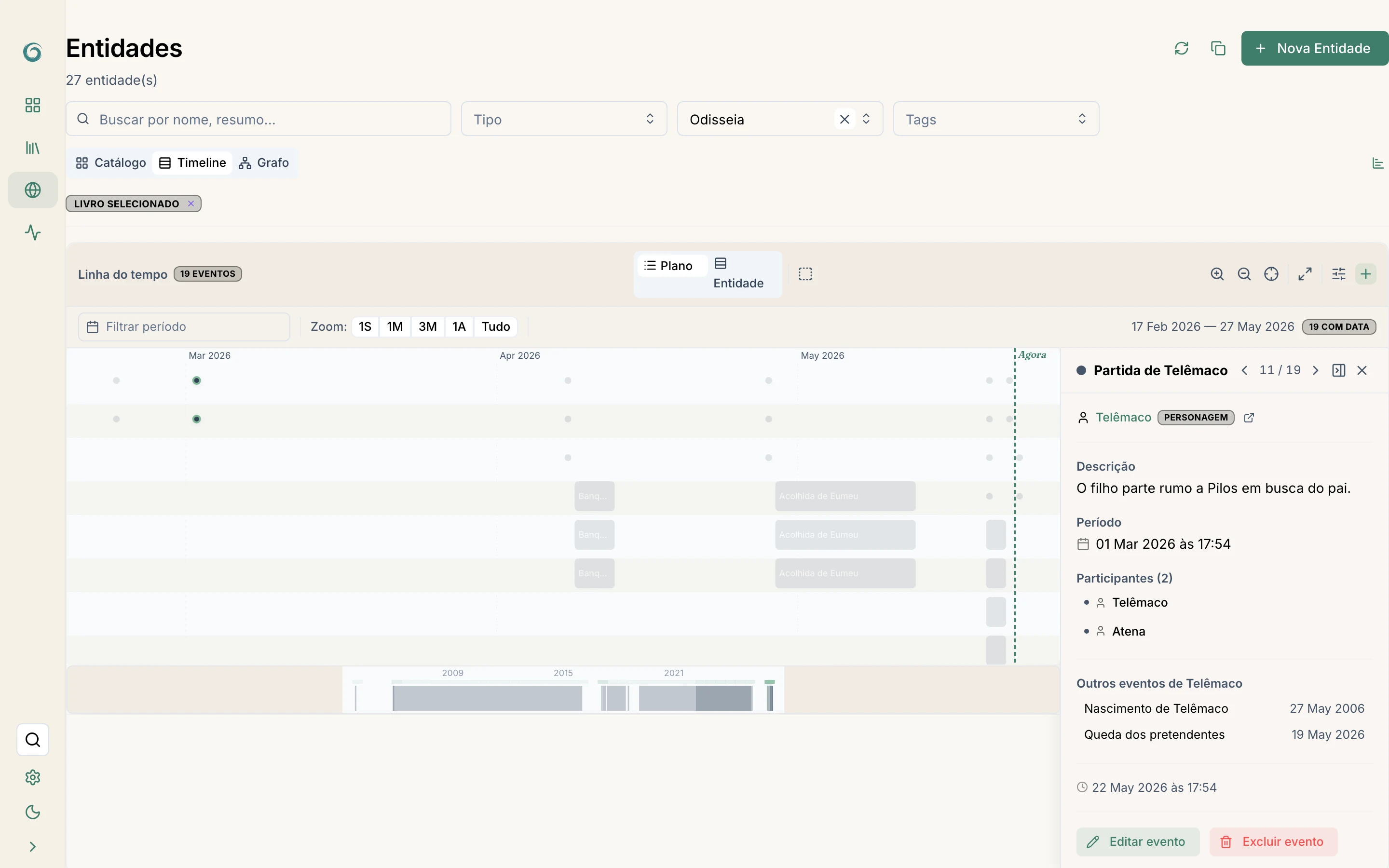The width and height of the screenshot is (1389, 868).
Task: Click the copy icon near Nova Entidade
Action: click(x=1218, y=48)
